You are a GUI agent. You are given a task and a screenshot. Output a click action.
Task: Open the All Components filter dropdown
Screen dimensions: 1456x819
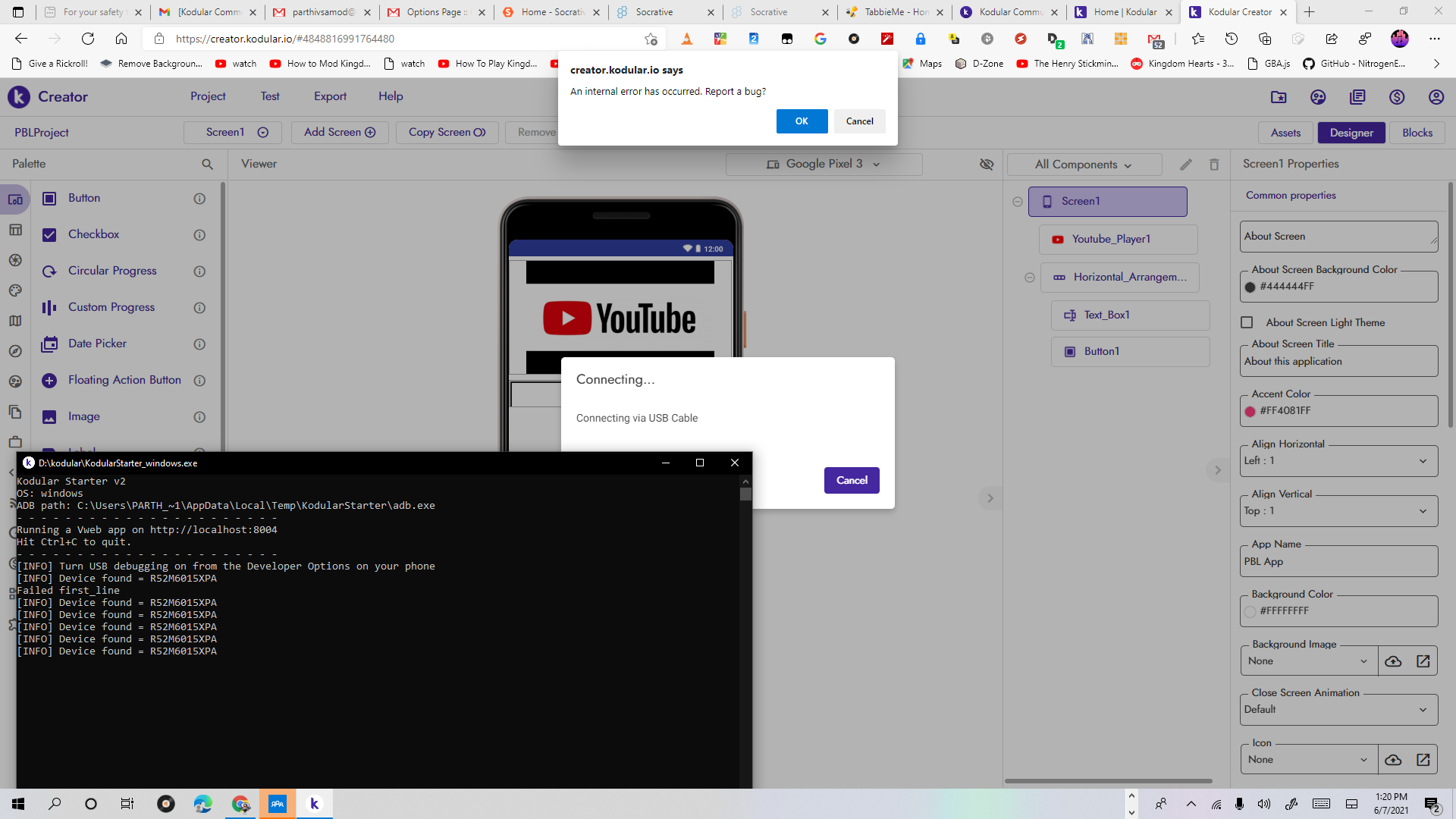click(1084, 165)
